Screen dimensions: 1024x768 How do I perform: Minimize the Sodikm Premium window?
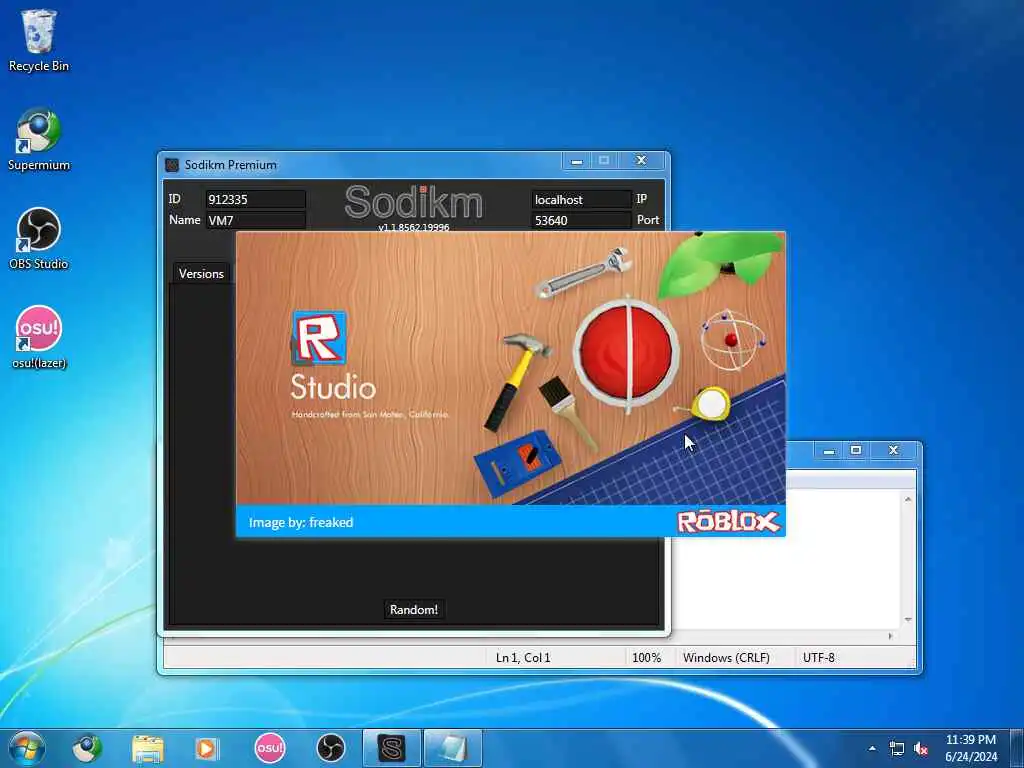click(577, 161)
